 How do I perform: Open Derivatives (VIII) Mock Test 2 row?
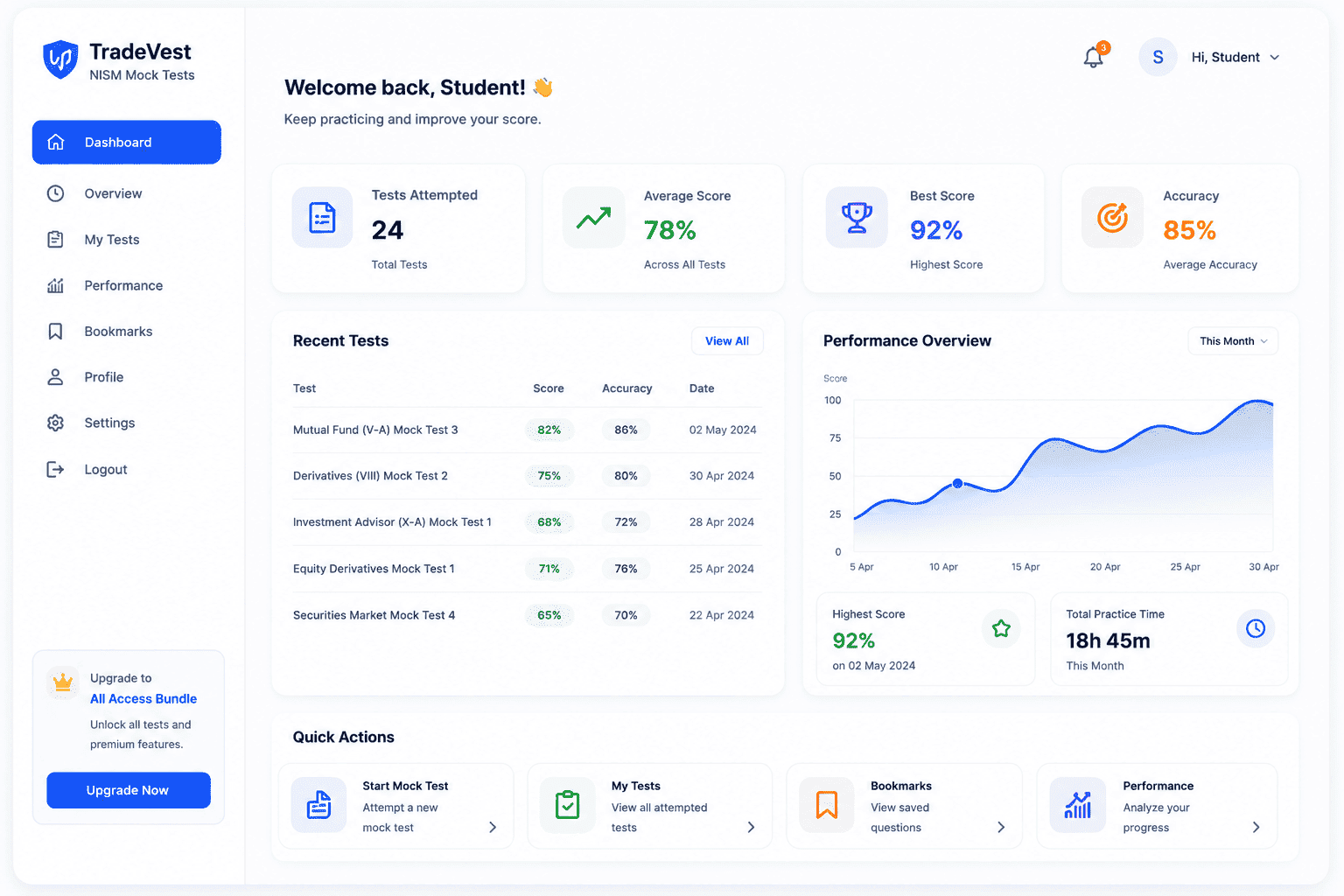(x=528, y=476)
